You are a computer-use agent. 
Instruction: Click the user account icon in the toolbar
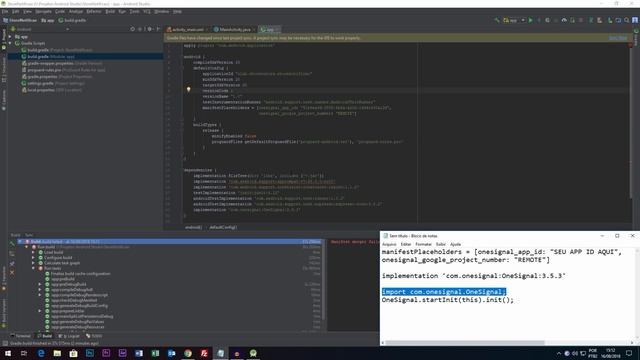tap(635, 20)
